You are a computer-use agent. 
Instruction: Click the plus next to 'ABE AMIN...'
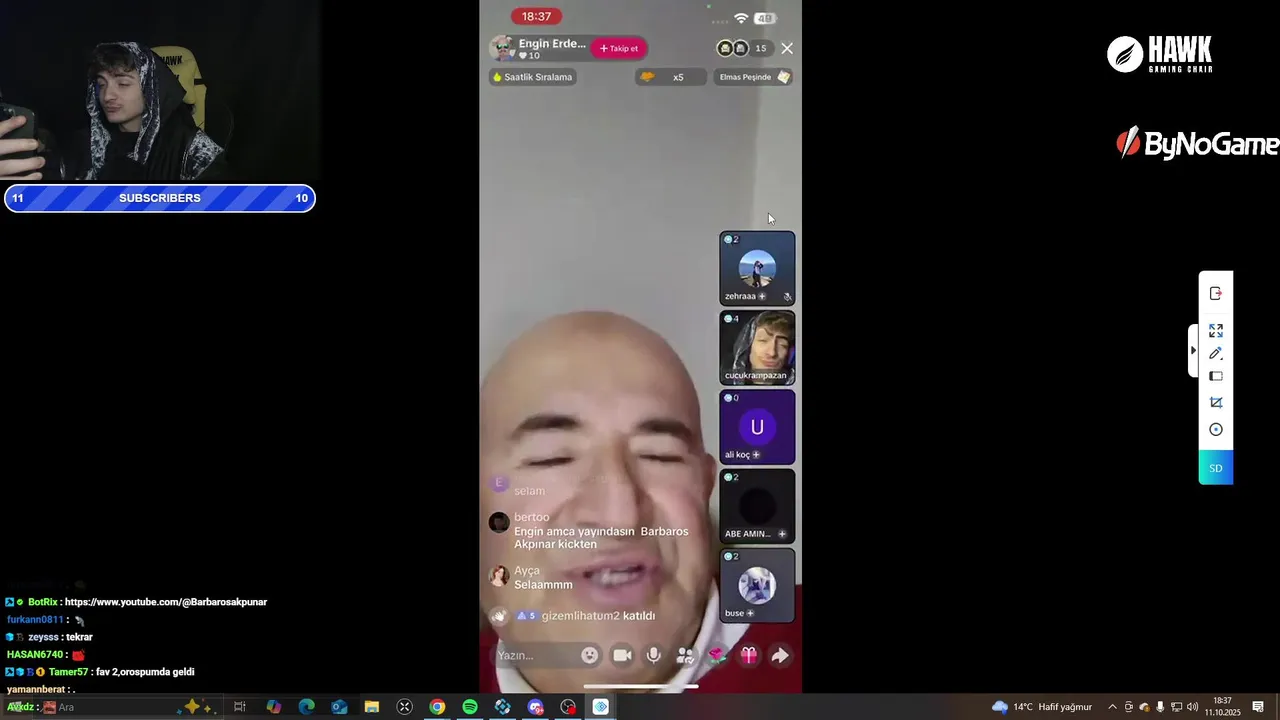click(x=782, y=534)
